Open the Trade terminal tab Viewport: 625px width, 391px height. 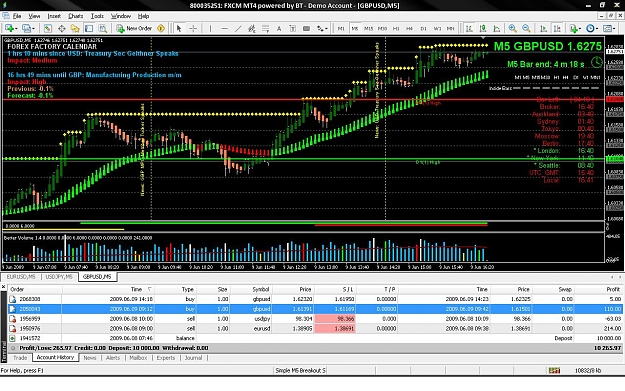pyautogui.click(x=20, y=358)
